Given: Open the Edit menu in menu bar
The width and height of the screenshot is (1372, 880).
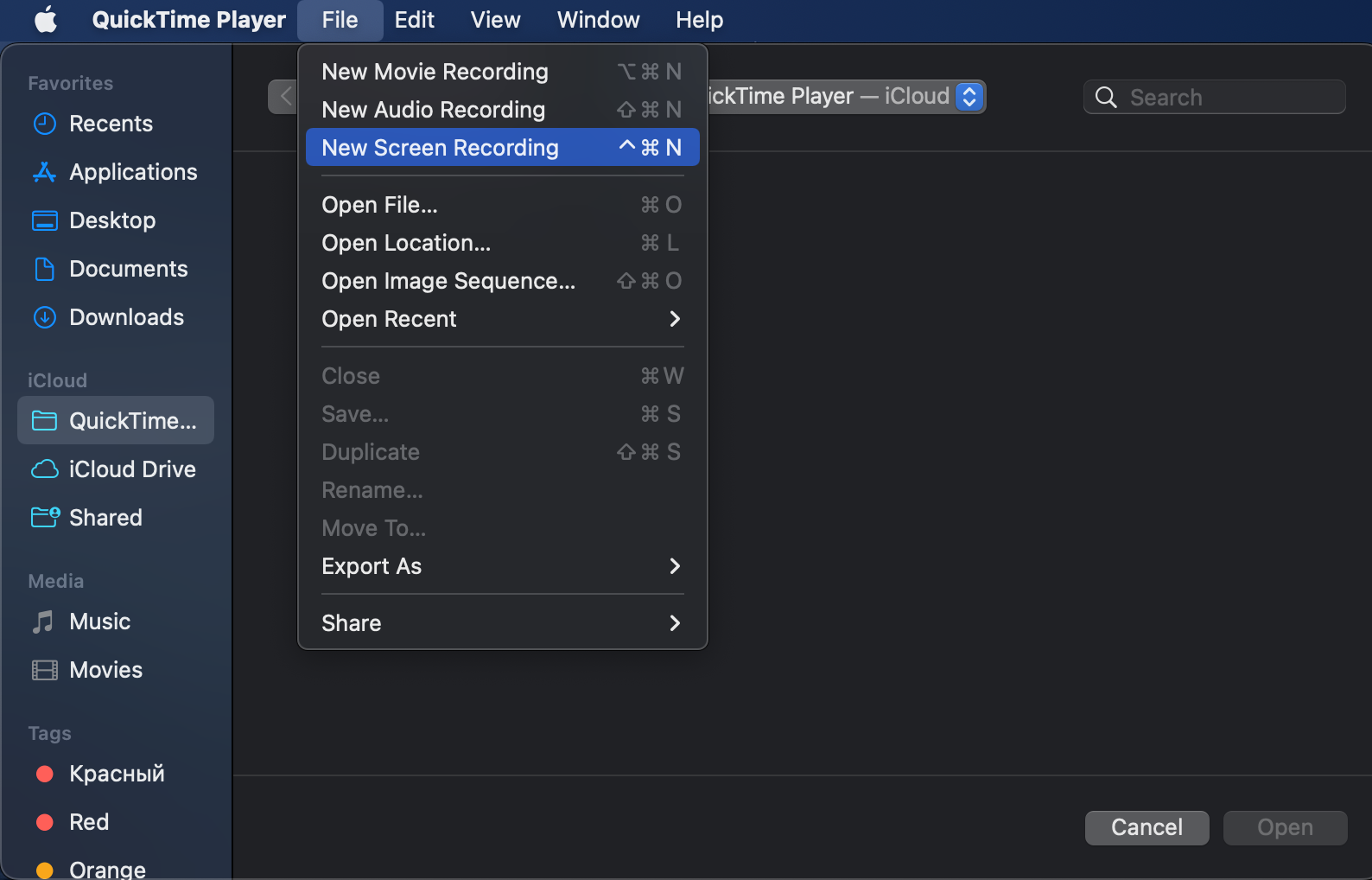Looking at the screenshot, I should (414, 20).
